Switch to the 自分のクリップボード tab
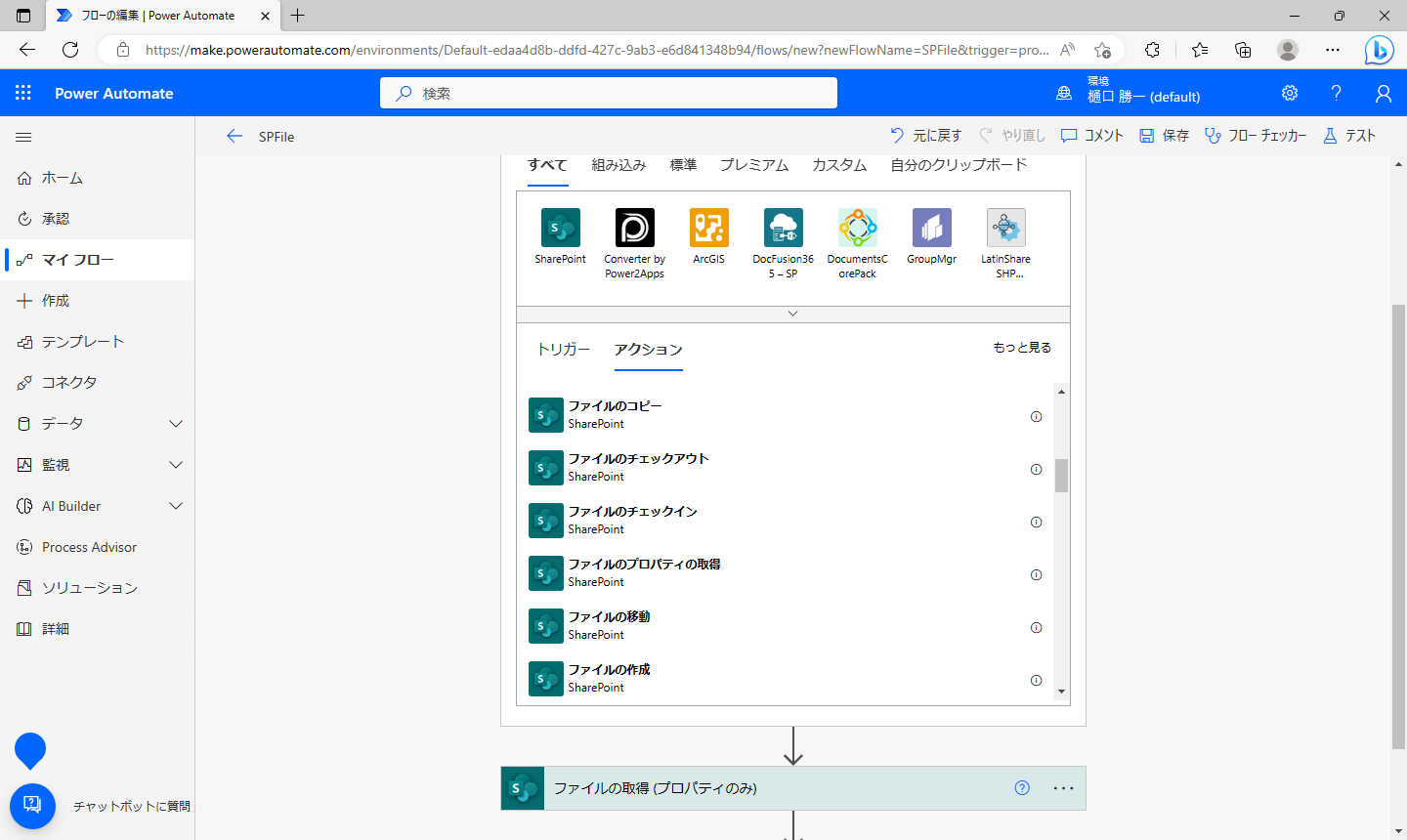 pyautogui.click(x=959, y=165)
